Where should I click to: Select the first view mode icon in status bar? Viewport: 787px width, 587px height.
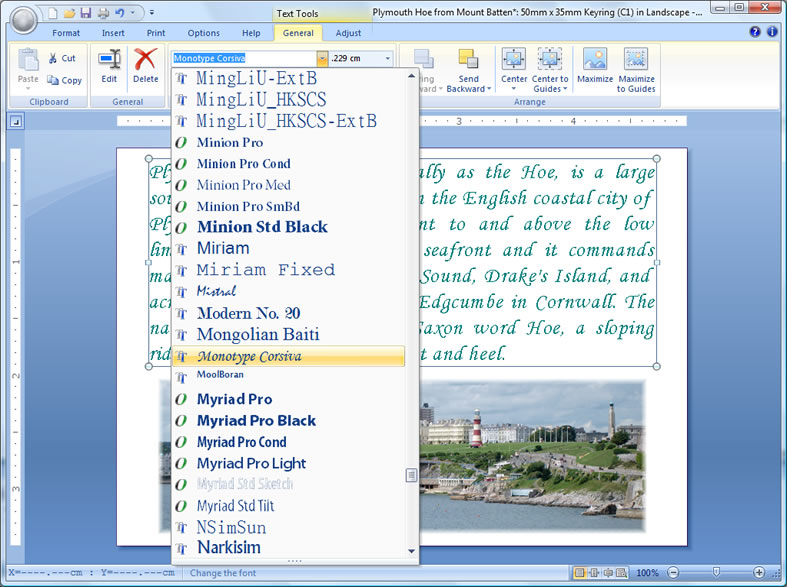[x=579, y=572]
